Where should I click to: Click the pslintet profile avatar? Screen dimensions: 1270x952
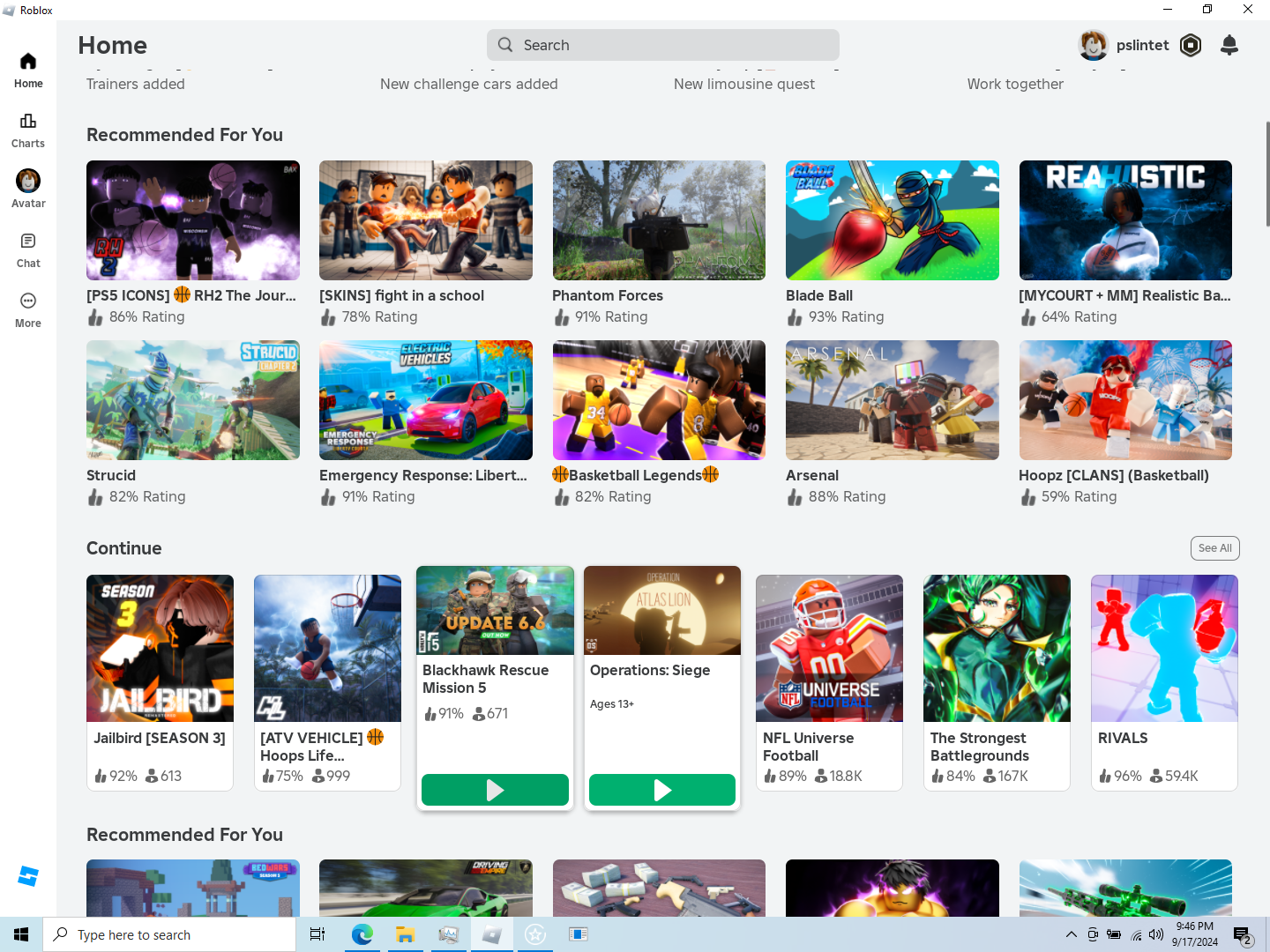(x=1094, y=45)
